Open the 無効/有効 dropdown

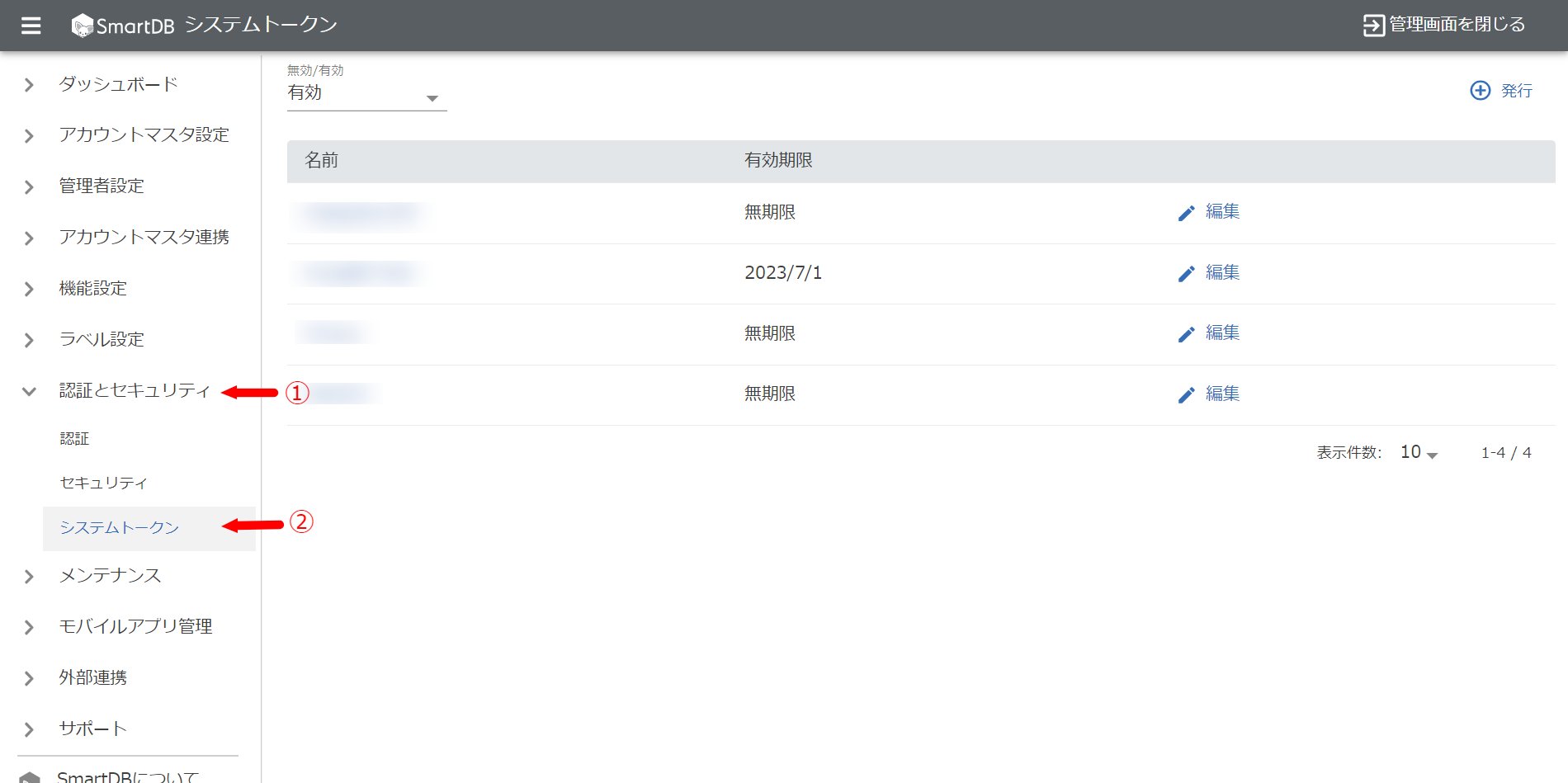pyautogui.click(x=366, y=93)
